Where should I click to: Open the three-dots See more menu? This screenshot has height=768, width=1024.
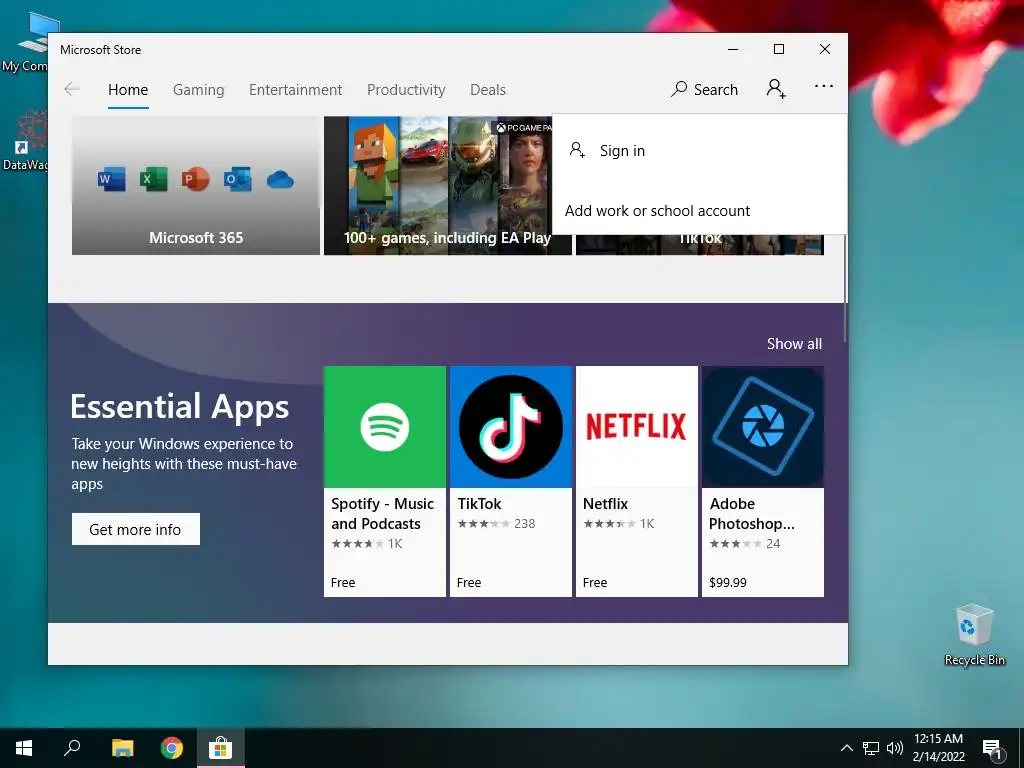(824, 86)
